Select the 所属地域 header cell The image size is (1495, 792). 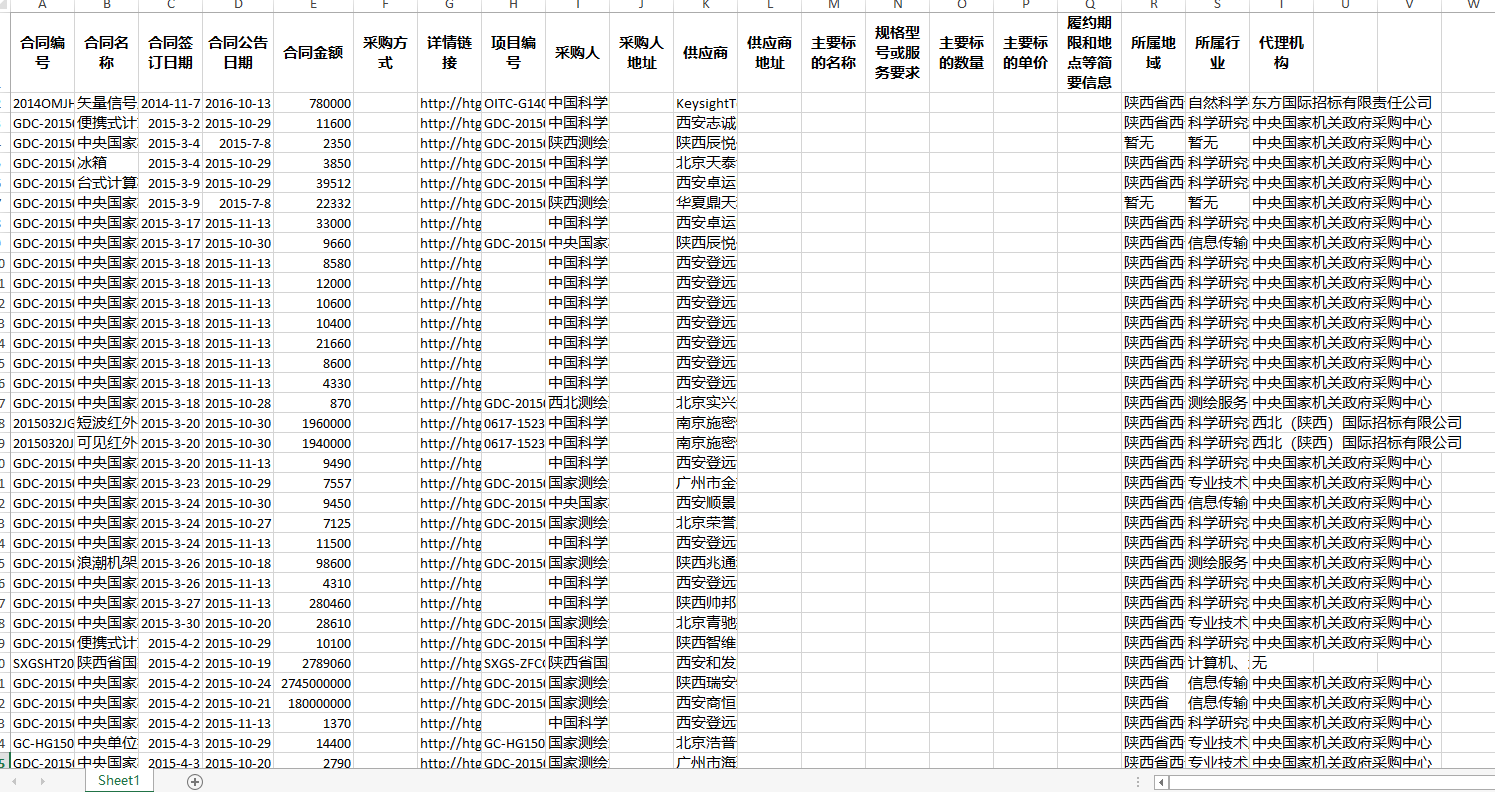(1153, 53)
